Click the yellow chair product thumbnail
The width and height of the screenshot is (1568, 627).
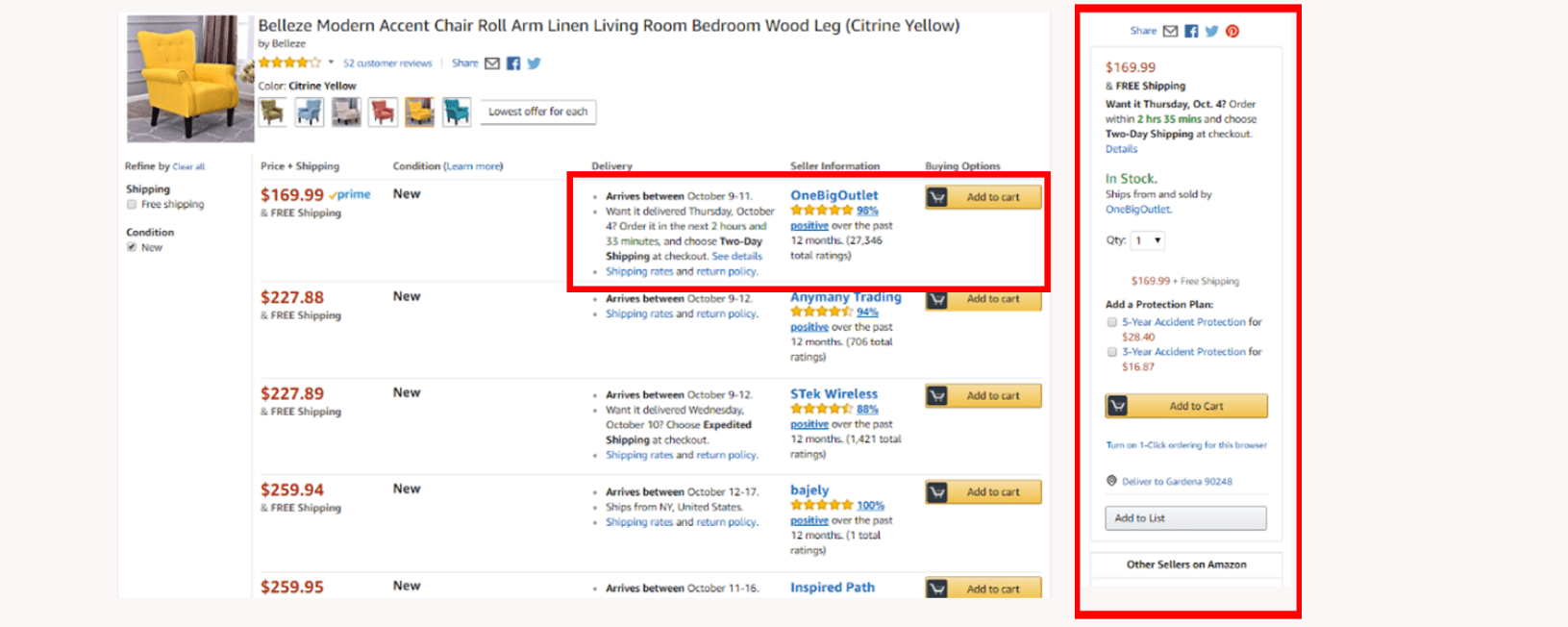point(190,78)
